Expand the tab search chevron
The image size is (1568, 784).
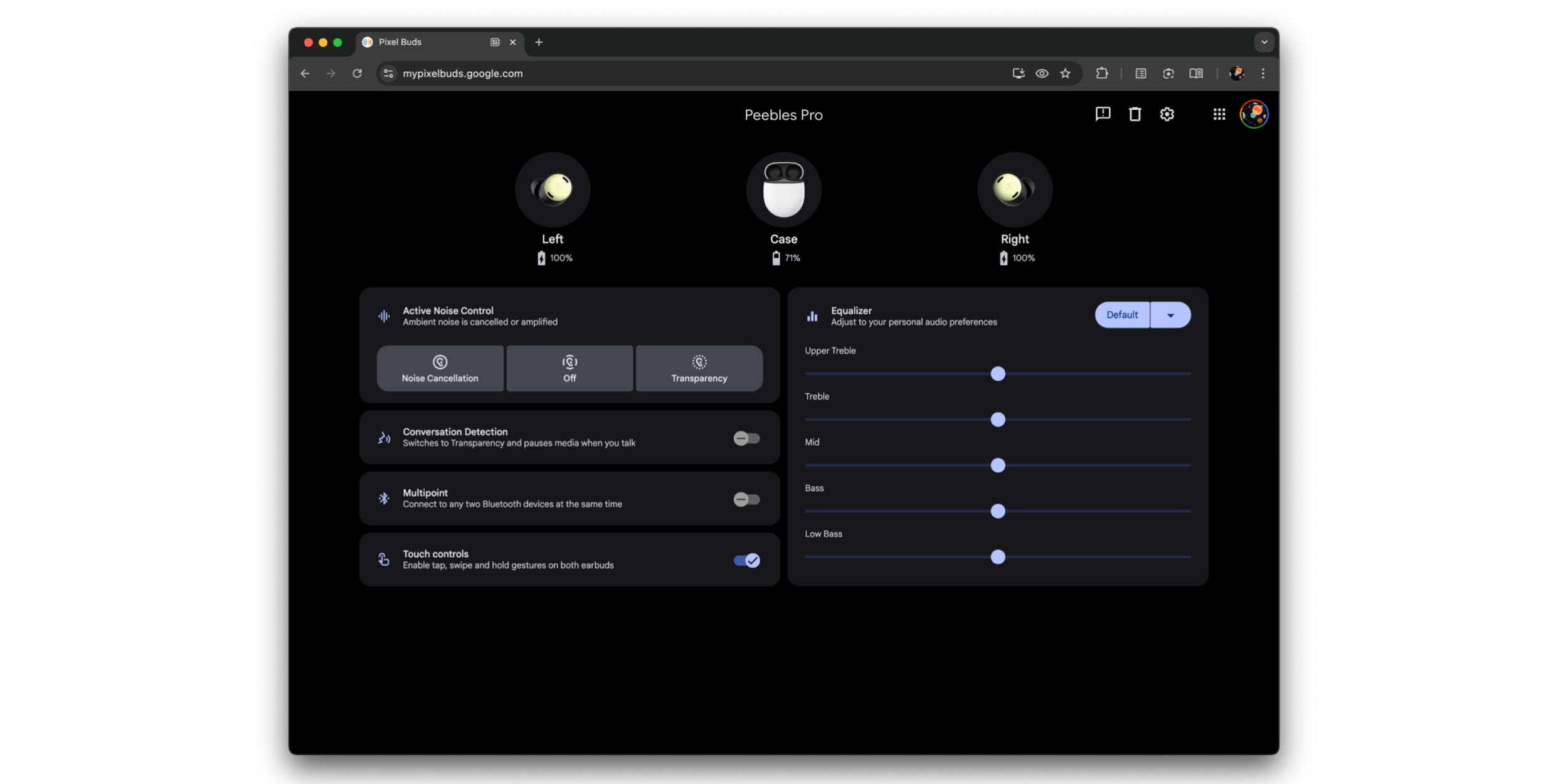click(x=1264, y=42)
